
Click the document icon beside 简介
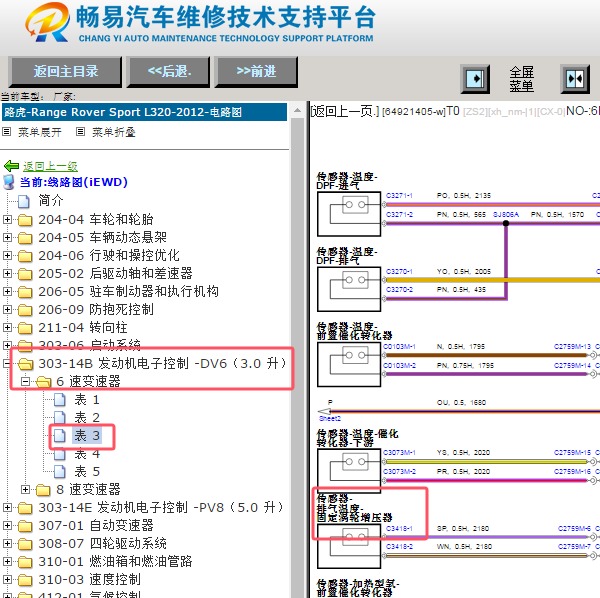24,200
